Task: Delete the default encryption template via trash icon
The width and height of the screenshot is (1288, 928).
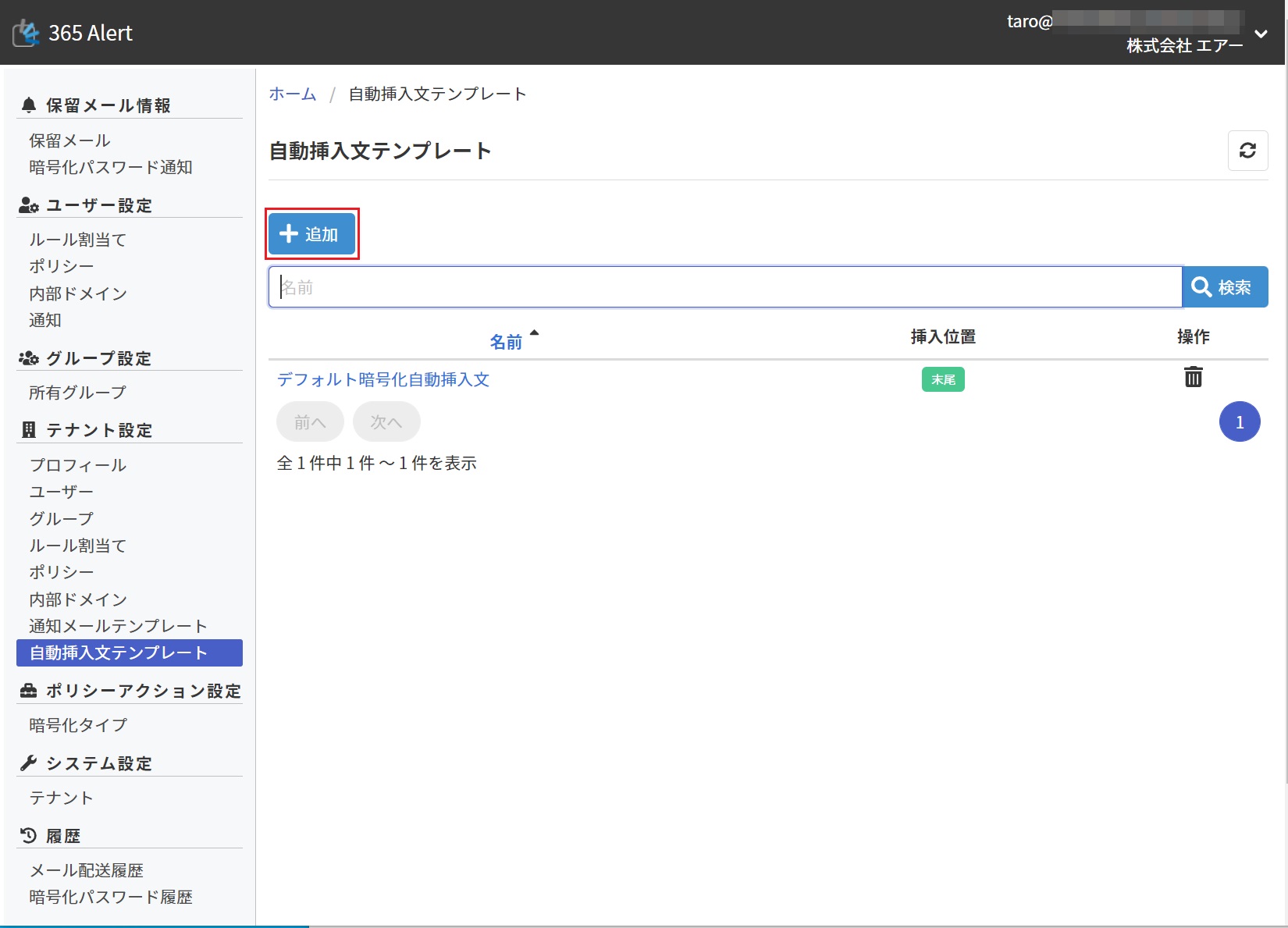Action: [x=1193, y=378]
